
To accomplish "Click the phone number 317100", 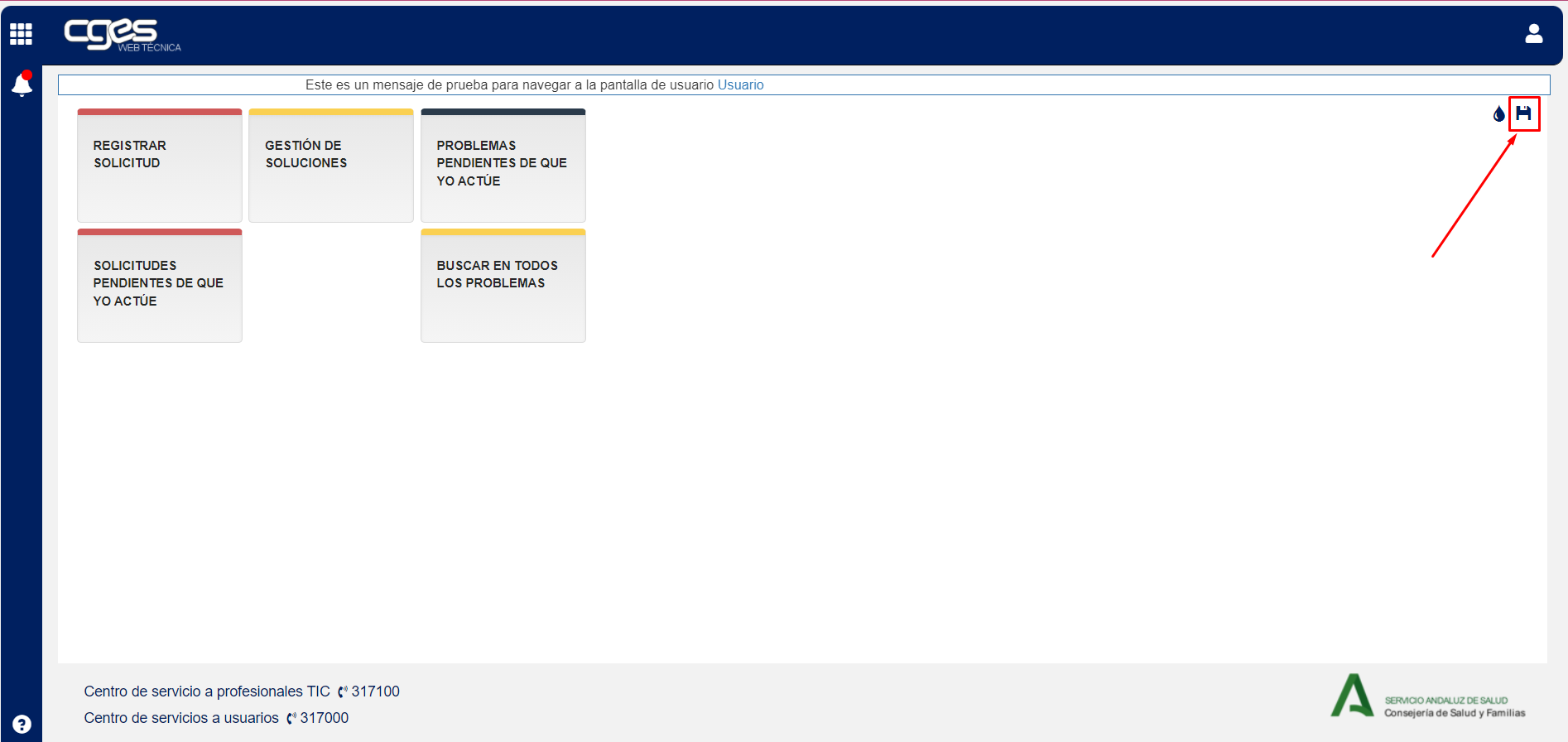I will pyautogui.click(x=375, y=691).
